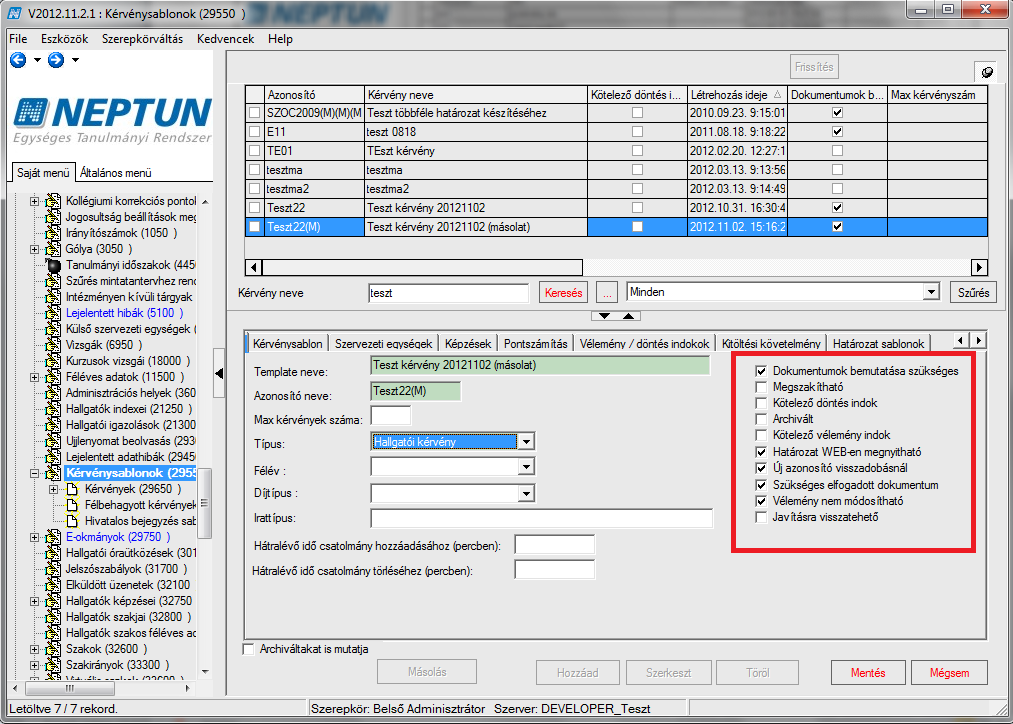Viewport: 1013px width, 724px height.
Task: Click icon beside Hallgatók indexei (21250)
Action: [x=54, y=409]
